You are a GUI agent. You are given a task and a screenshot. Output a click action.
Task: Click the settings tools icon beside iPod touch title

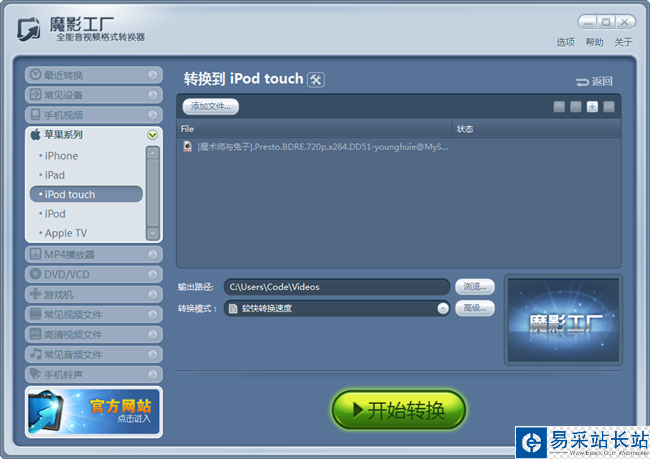[316, 80]
